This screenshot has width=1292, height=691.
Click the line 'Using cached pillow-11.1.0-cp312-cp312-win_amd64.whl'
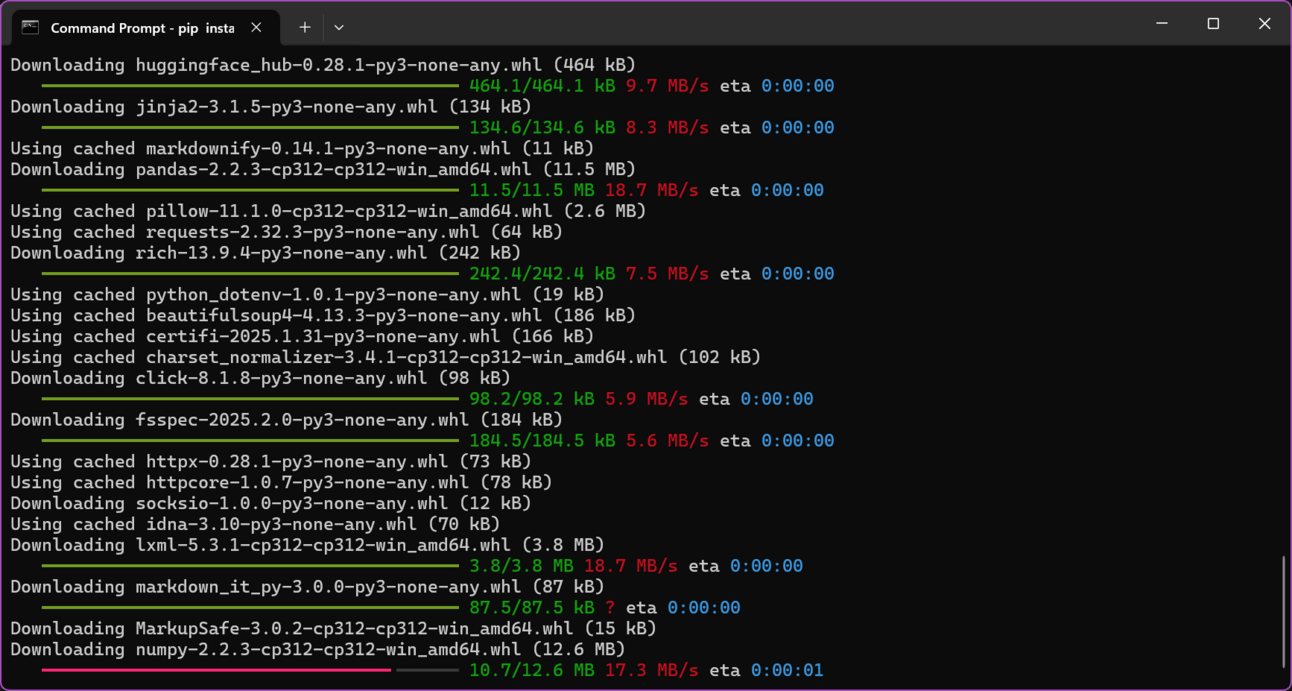tap(328, 211)
